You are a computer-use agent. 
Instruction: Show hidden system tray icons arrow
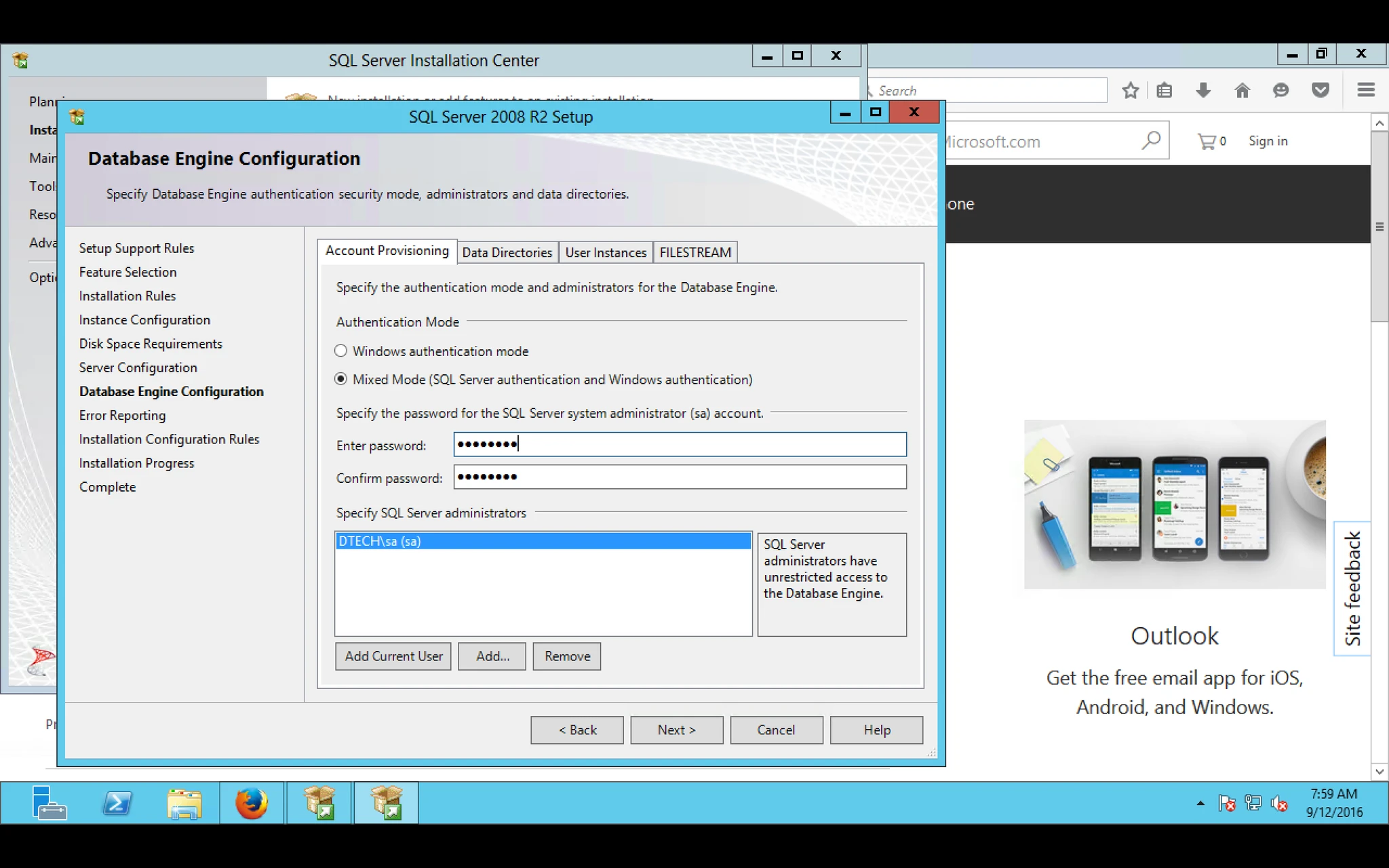tap(1200, 803)
